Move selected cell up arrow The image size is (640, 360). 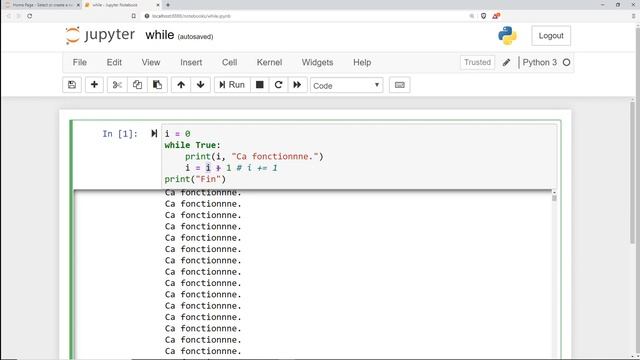click(x=181, y=85)
